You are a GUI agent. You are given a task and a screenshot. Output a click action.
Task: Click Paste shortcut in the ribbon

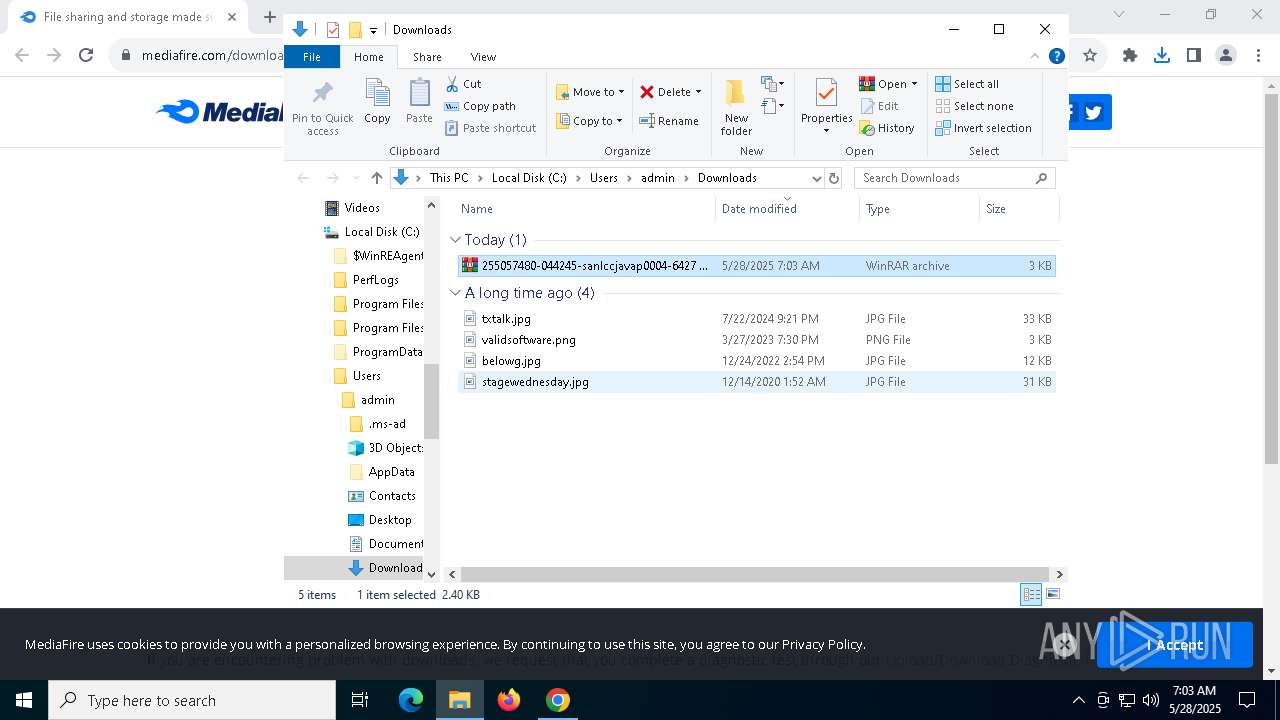tap(490, 128)
